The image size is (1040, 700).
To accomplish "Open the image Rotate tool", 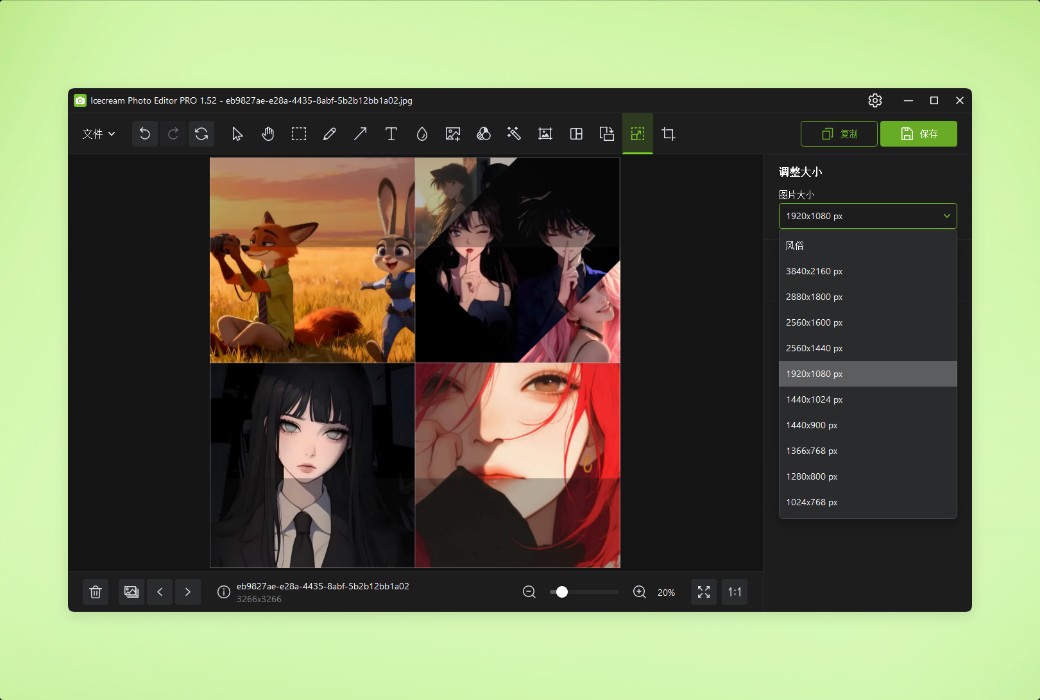I will 202,133.
